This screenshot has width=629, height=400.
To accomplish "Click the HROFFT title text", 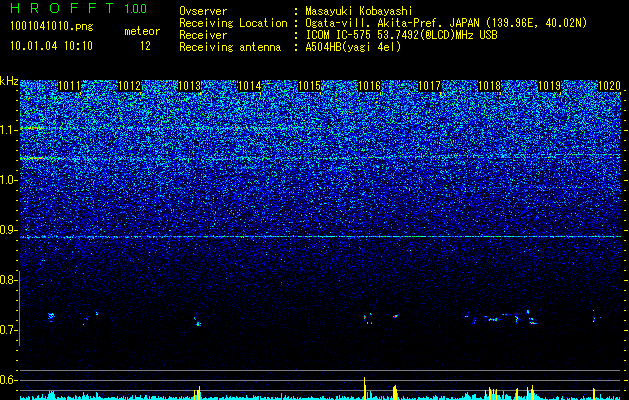I will pos(62,8).
